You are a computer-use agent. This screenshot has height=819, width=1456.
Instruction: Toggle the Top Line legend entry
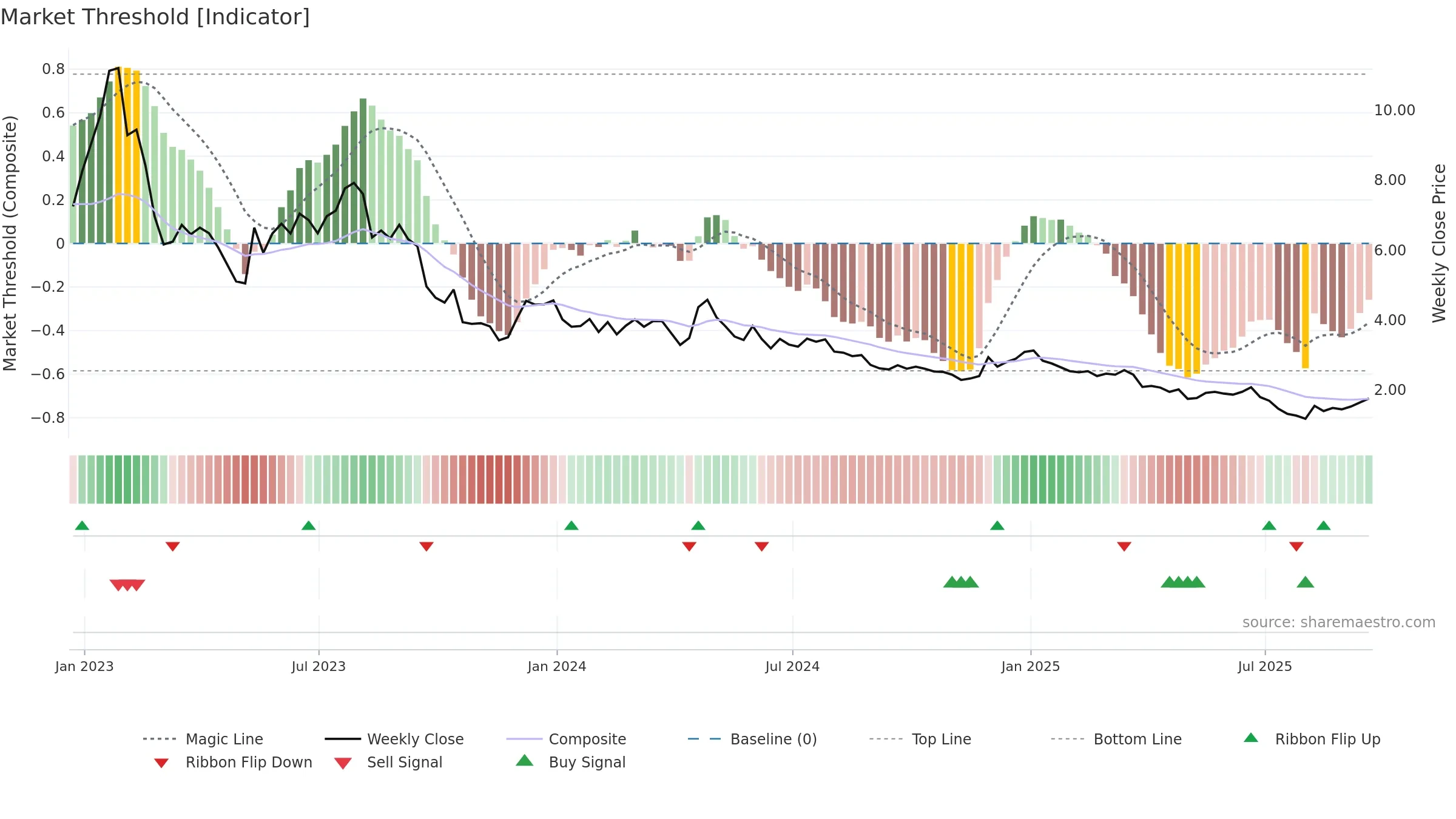coord(920,739)
